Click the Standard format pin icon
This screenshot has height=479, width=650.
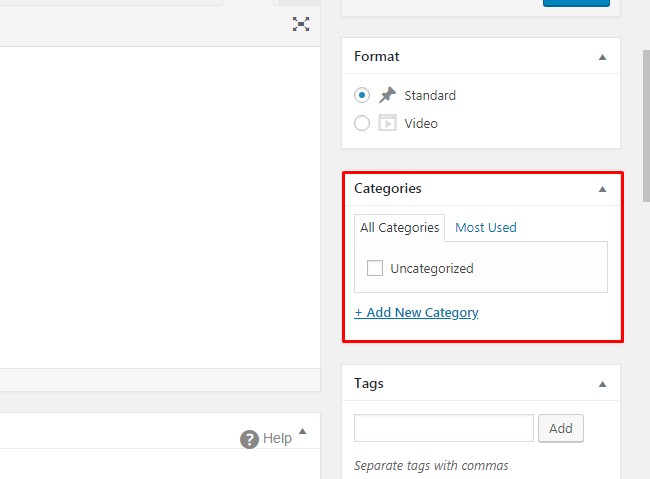point(387,95)
